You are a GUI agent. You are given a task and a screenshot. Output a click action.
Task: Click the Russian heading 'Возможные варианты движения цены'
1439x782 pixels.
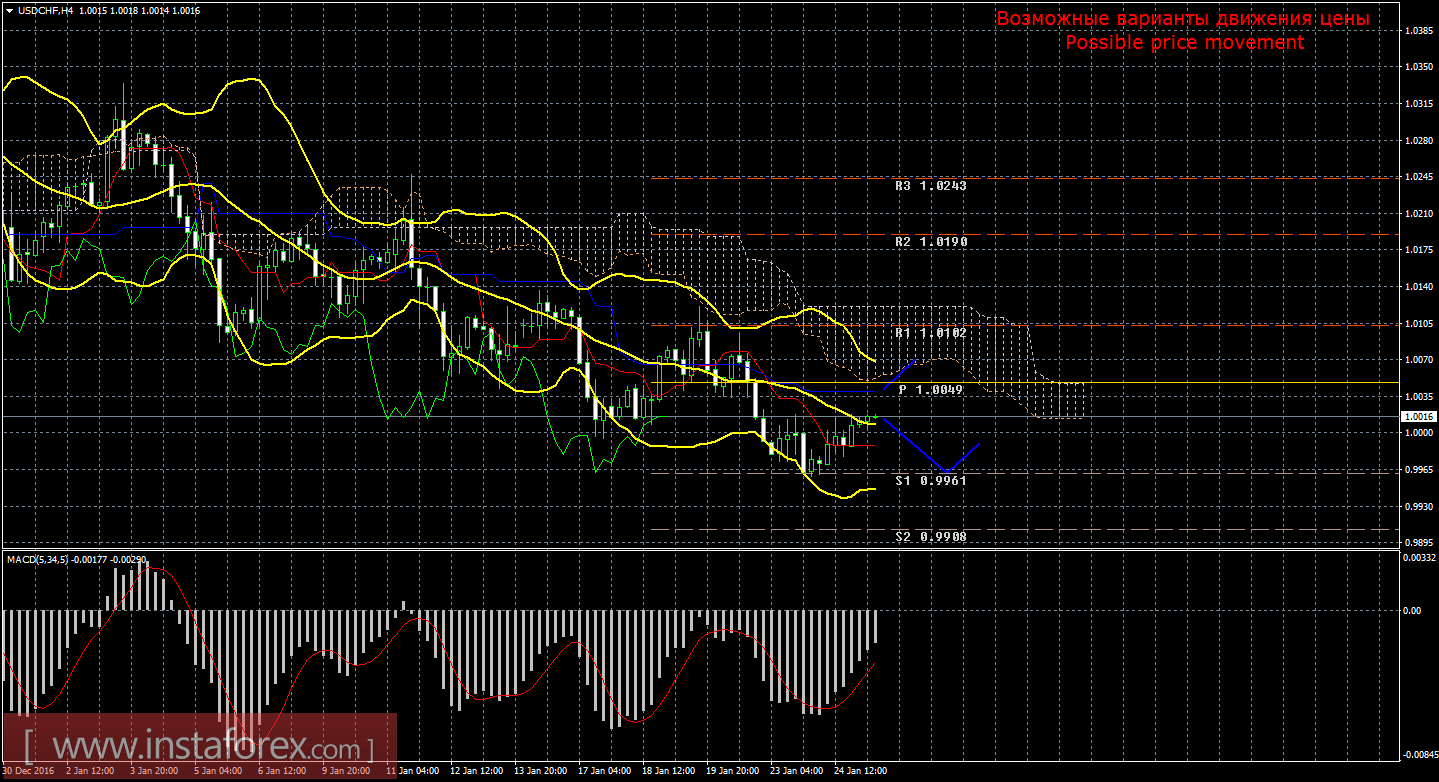1183,19
